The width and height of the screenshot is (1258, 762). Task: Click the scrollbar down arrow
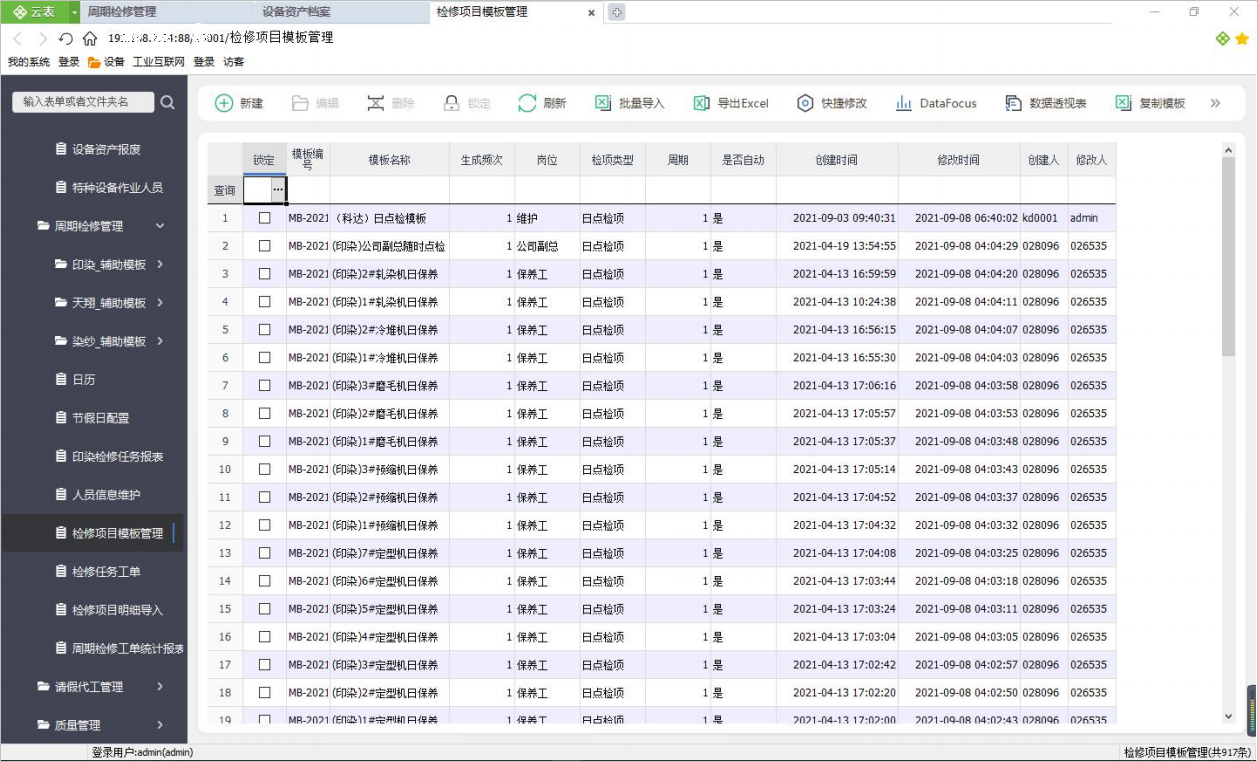tap(1229, 716)
